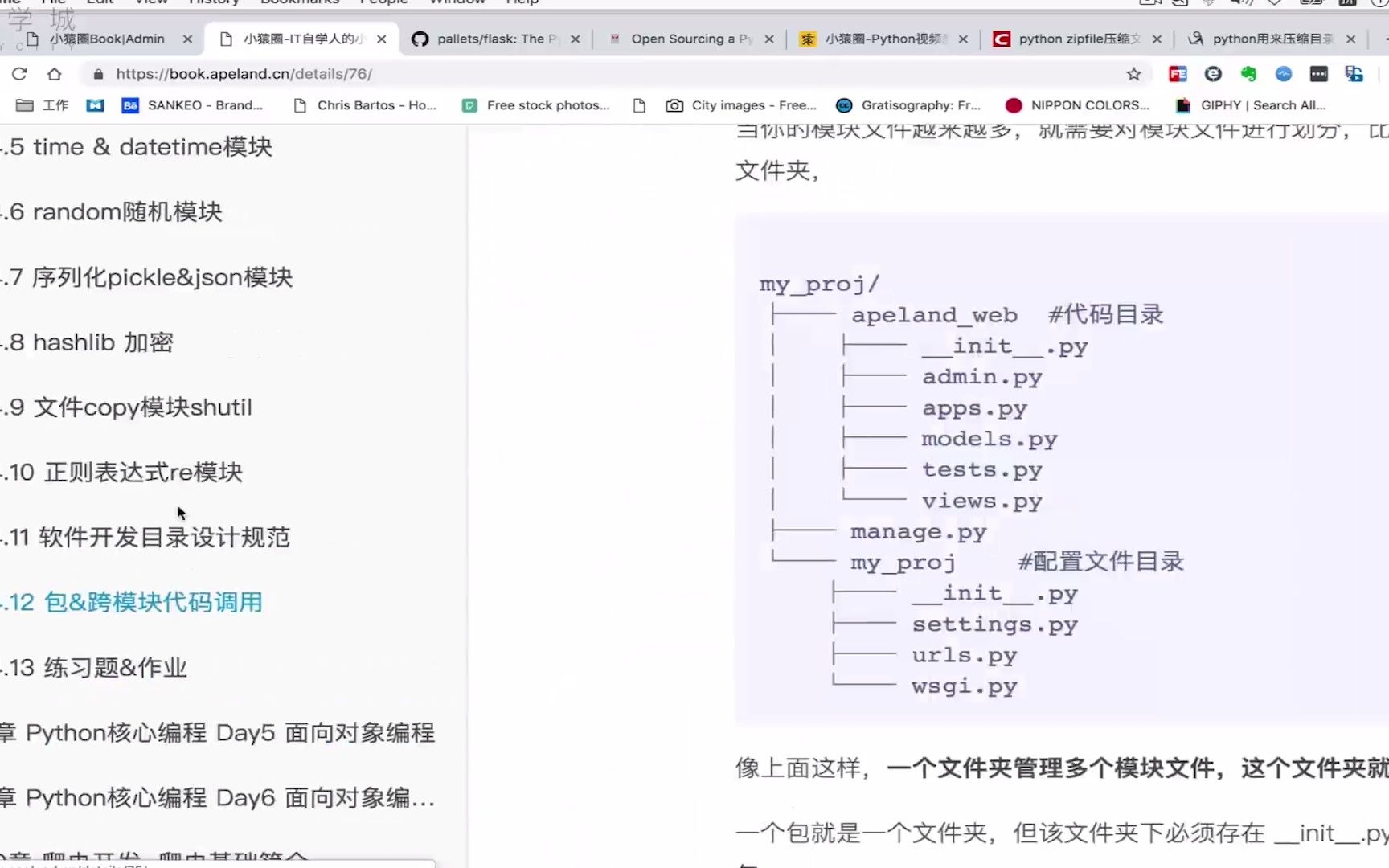Close the 小猿圈Book|Admin tab
This screenshot has width=1389, height=868.
(187, 39)
